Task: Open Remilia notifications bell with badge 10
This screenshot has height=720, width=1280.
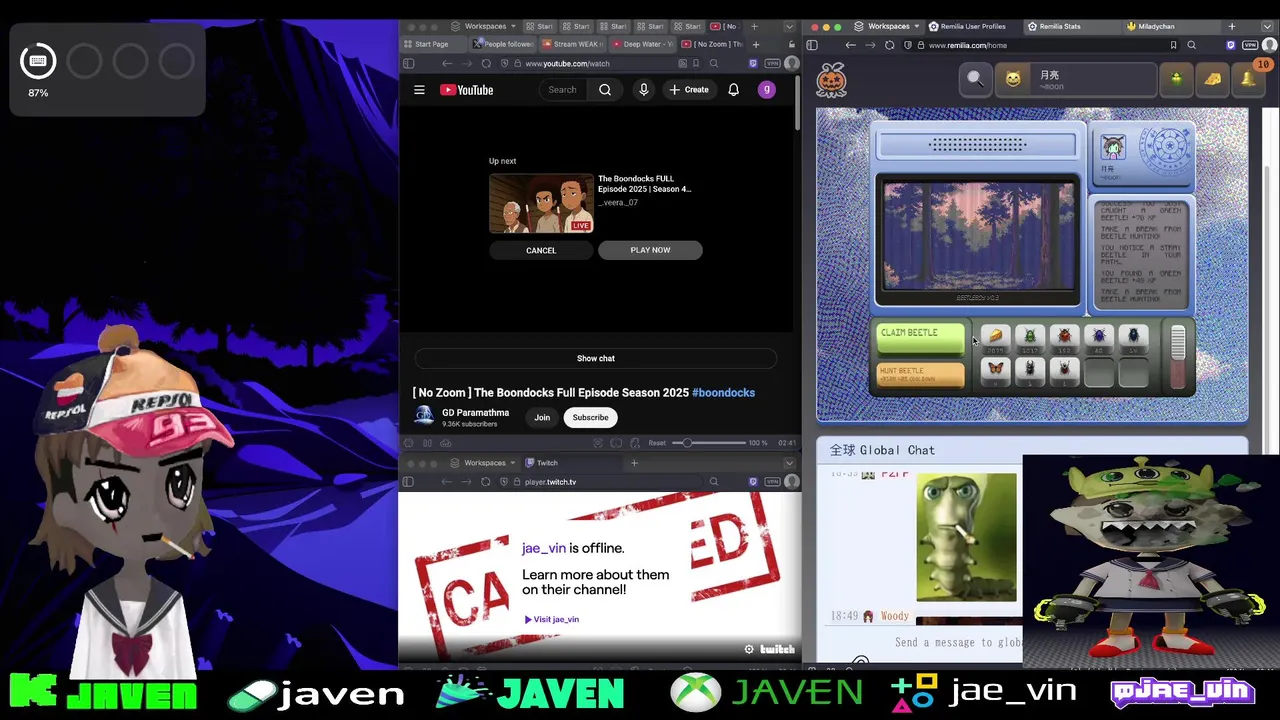Action: pos(1249,78)
